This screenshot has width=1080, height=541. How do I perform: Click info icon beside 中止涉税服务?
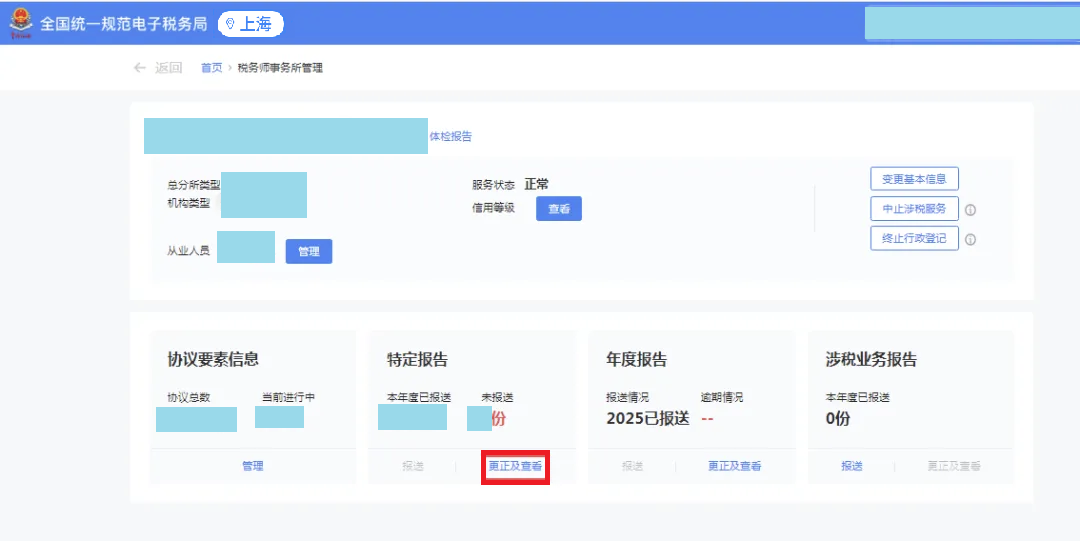[x=970, y=210]
